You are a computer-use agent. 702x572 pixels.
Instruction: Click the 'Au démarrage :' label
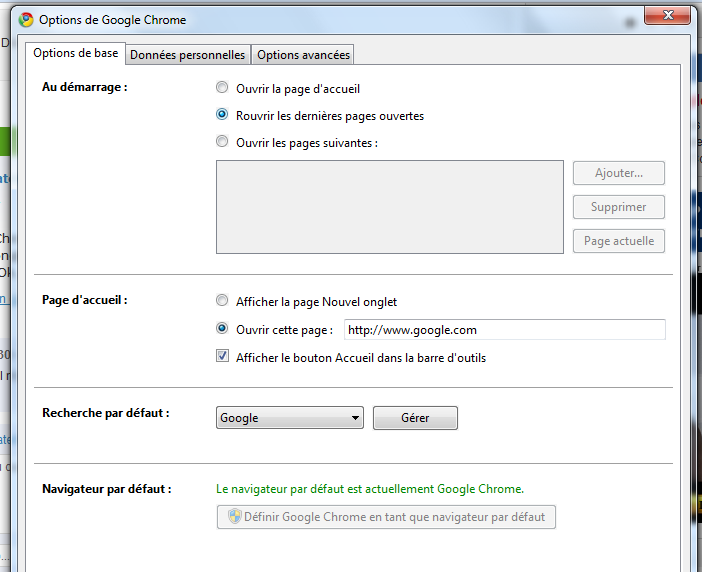[85, 87]
